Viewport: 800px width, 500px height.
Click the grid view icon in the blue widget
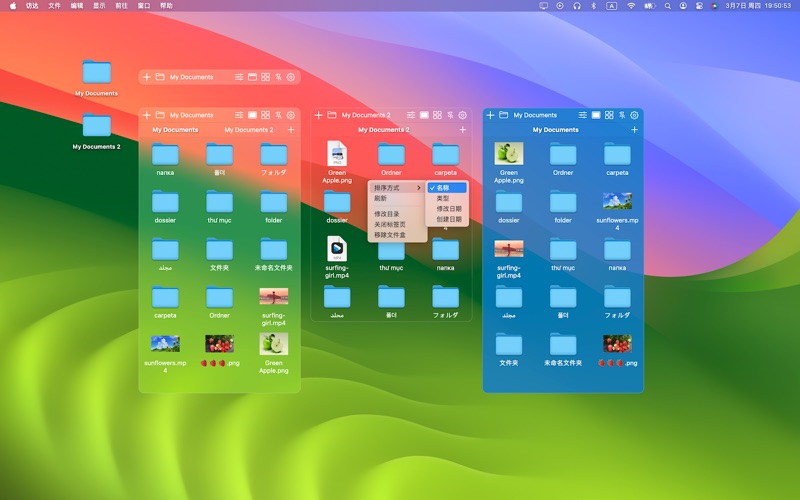tap(609, 115)
